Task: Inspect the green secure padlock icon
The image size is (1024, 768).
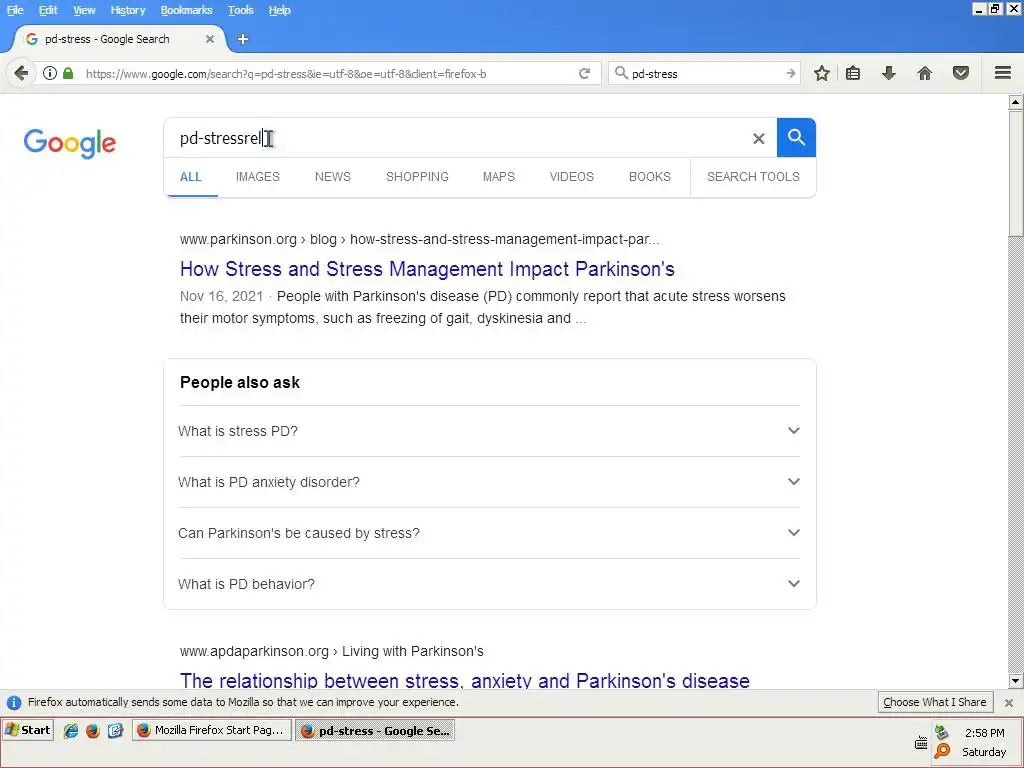Action: coord(68,73)
